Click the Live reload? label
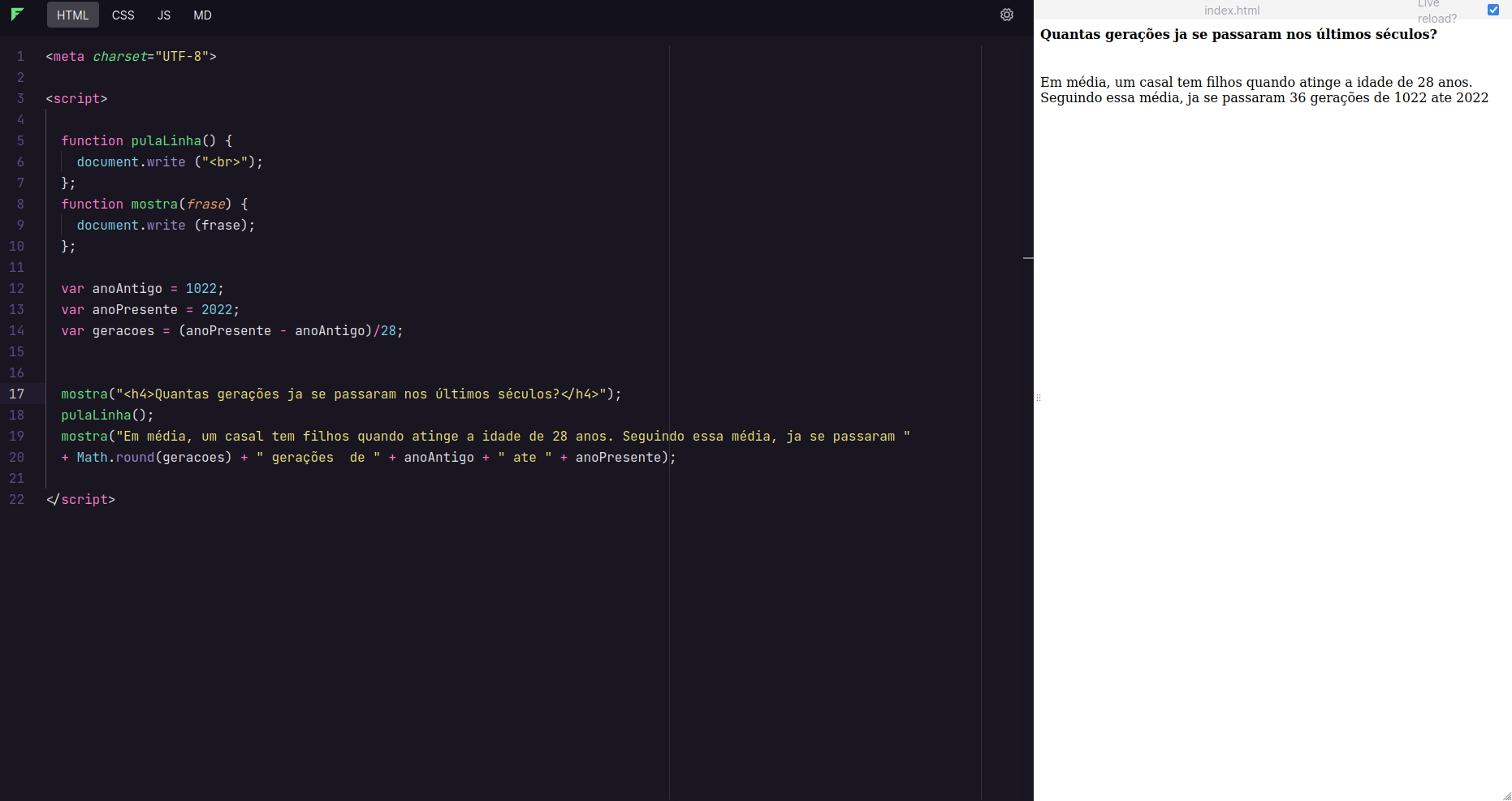 coord(1437,11)
